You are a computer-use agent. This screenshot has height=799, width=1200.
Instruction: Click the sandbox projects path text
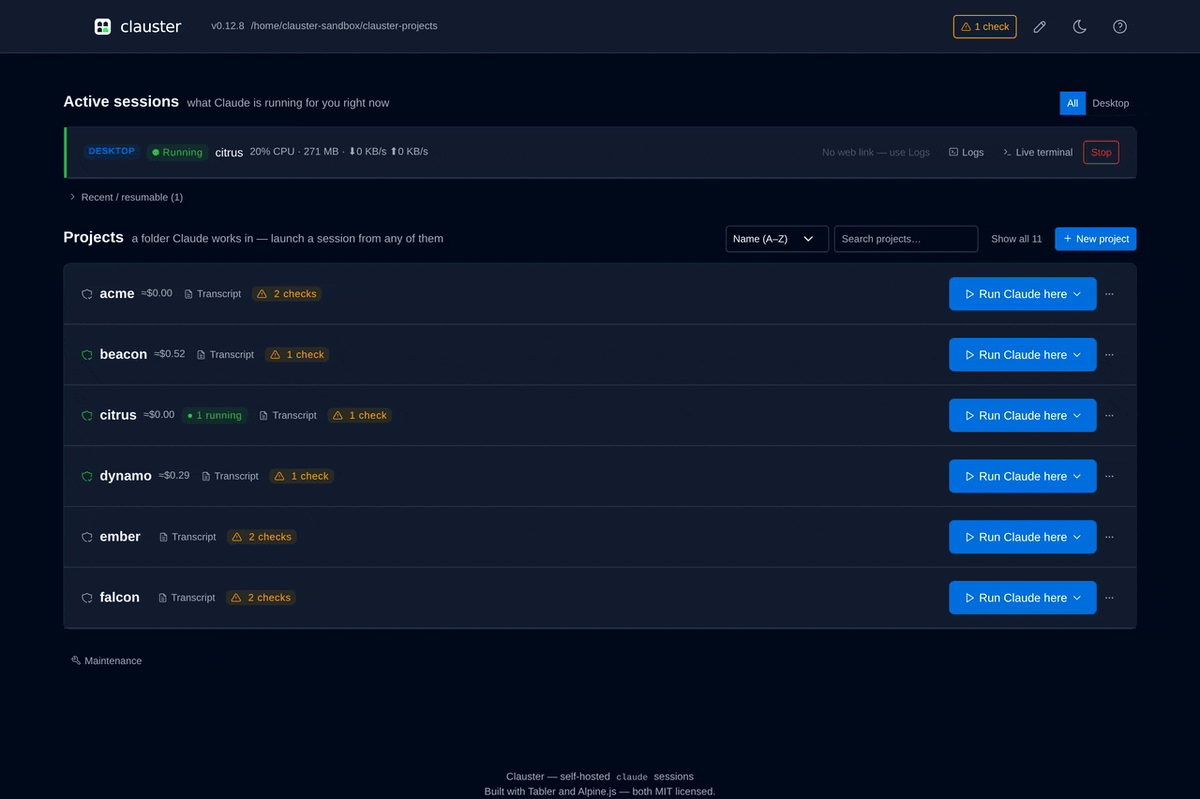344,26
